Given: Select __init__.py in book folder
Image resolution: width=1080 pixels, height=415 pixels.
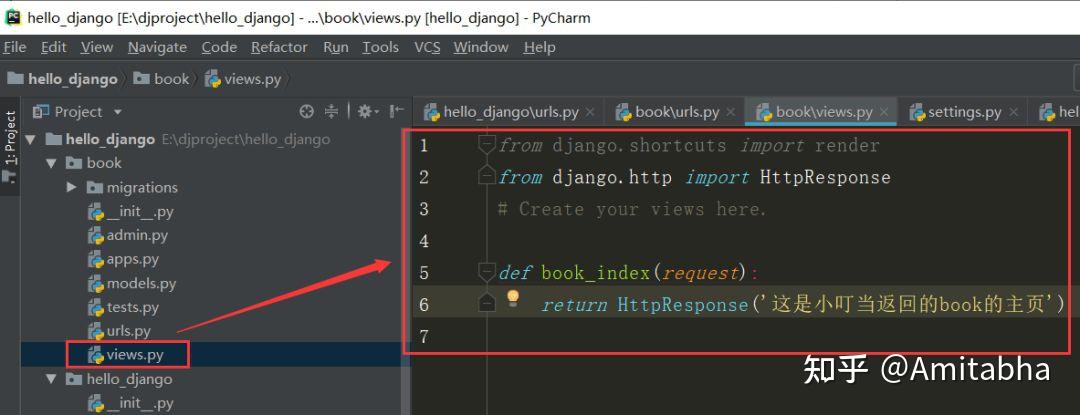Looking at the screenshot, I should (131, 212).
